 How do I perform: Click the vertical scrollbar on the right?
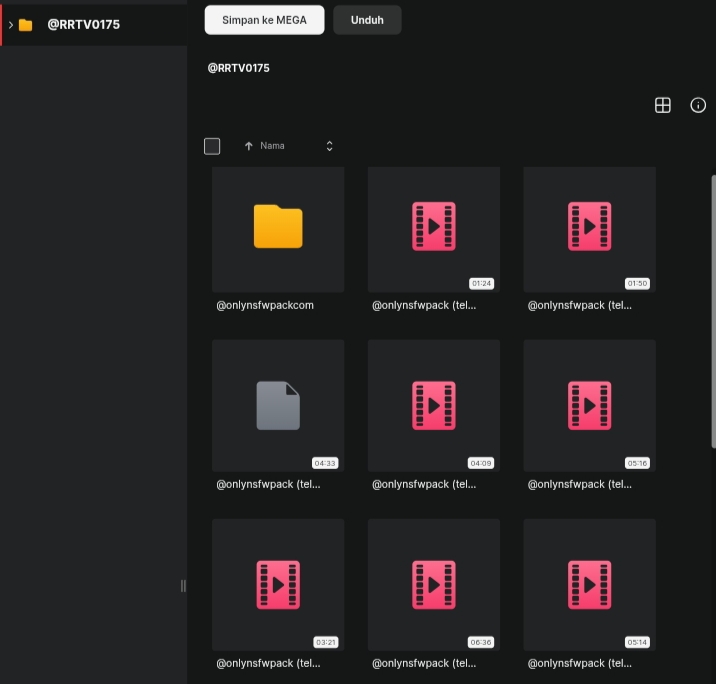tap(713, 311)
